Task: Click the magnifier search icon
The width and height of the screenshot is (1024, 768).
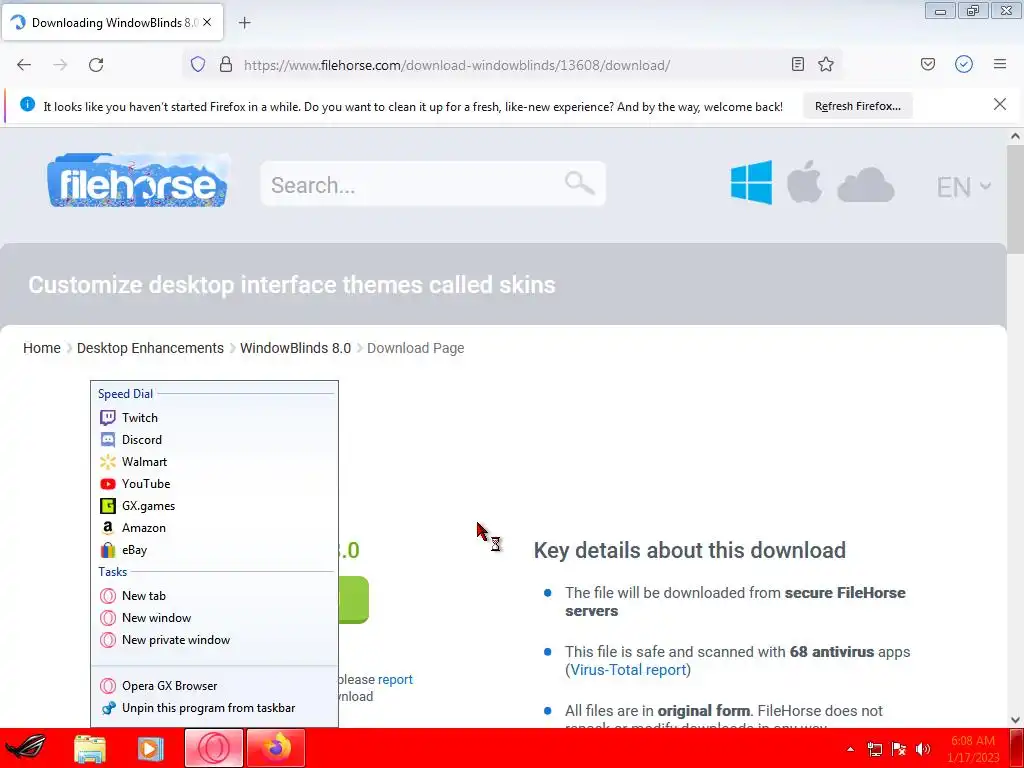Action: (x=579, y=184)
